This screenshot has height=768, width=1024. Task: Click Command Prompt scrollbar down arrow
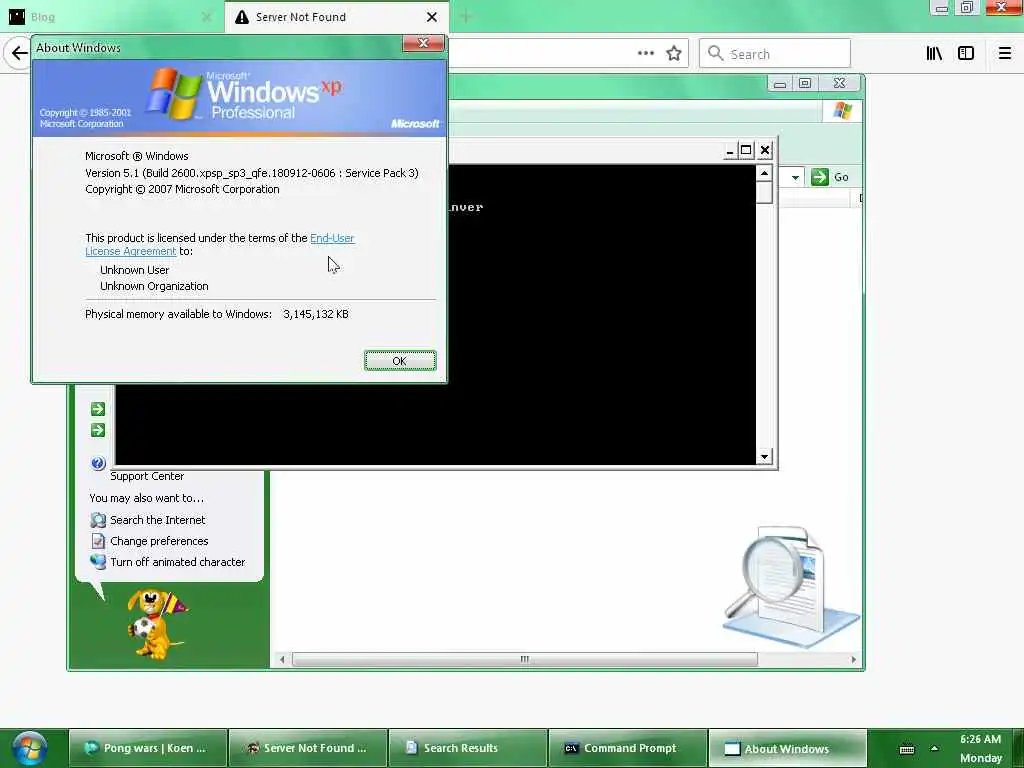coord(764,456)
